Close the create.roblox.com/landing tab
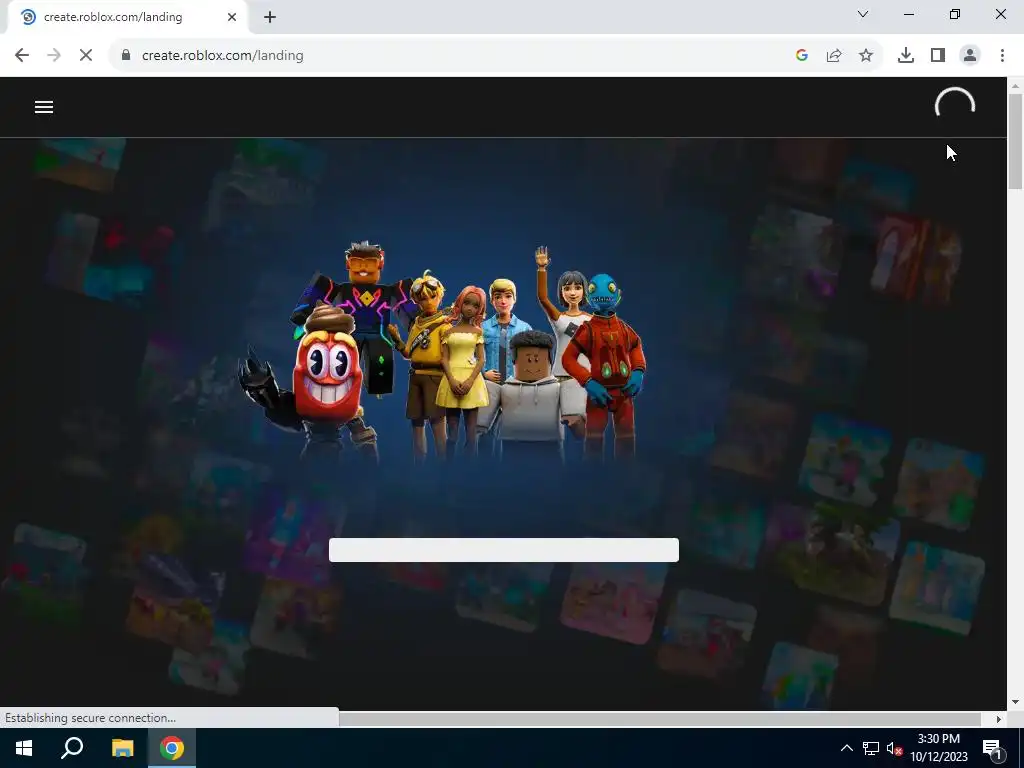 (232, 17)
